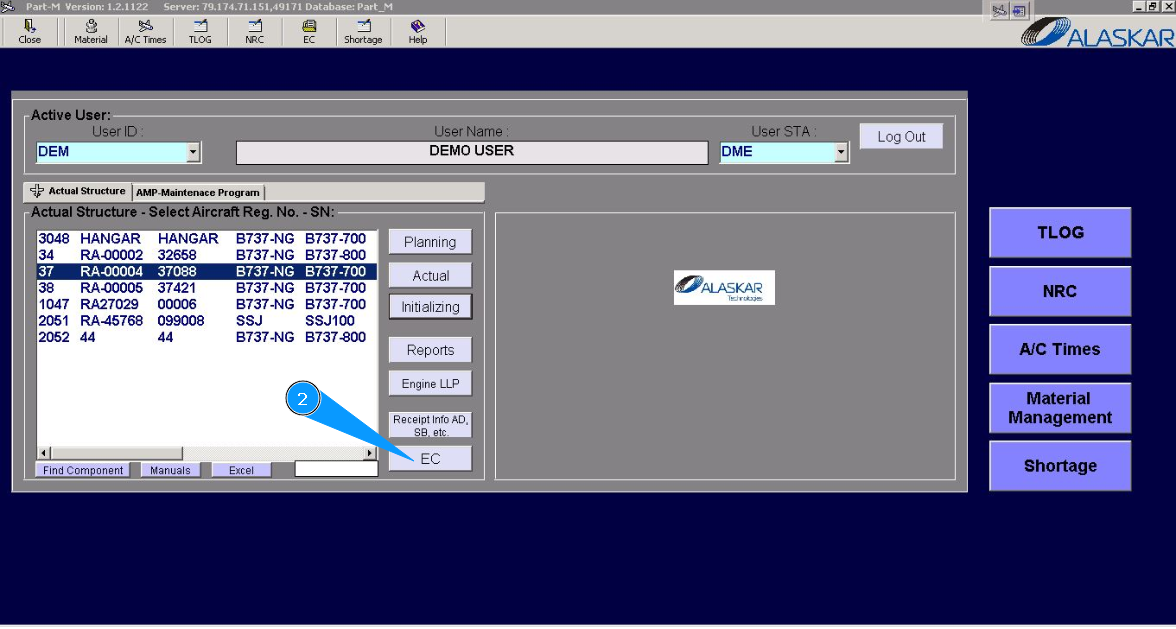The image size is (1176, 629).
Task: Click the large TLOG side button
Action: pos(1060,232)
